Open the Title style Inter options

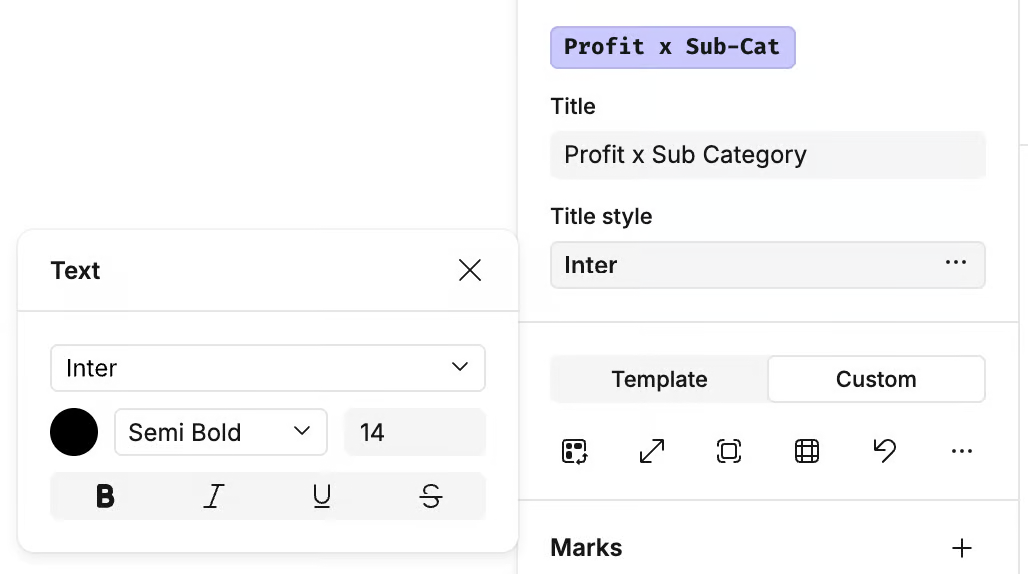point(956,264)
